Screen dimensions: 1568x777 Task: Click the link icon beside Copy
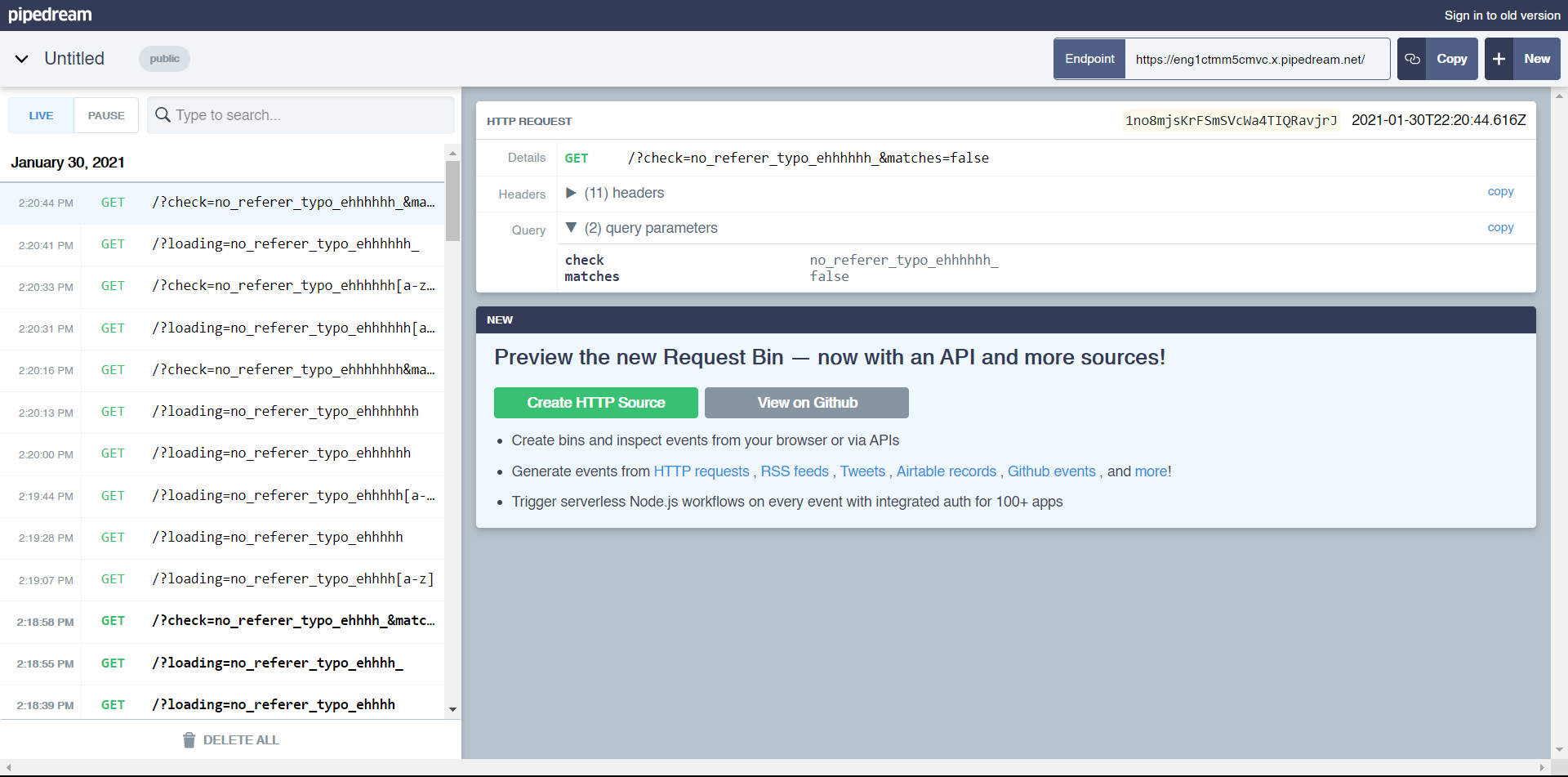[x=1412, y=59]
